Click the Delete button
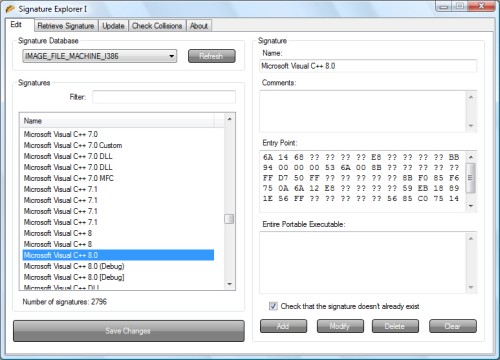500x360 pixels. coord(395,326)
